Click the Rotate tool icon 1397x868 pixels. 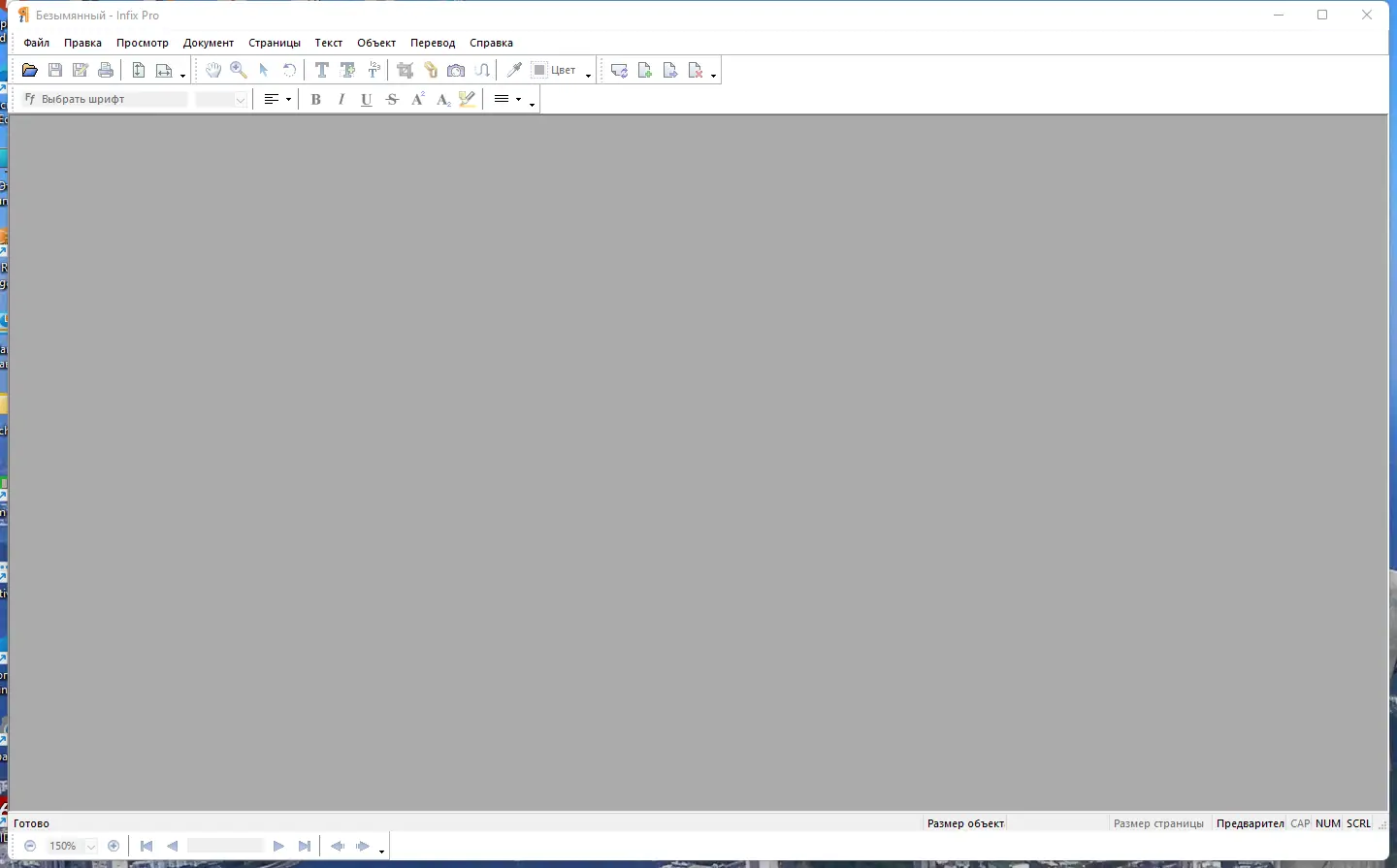[x=289, y=71]
